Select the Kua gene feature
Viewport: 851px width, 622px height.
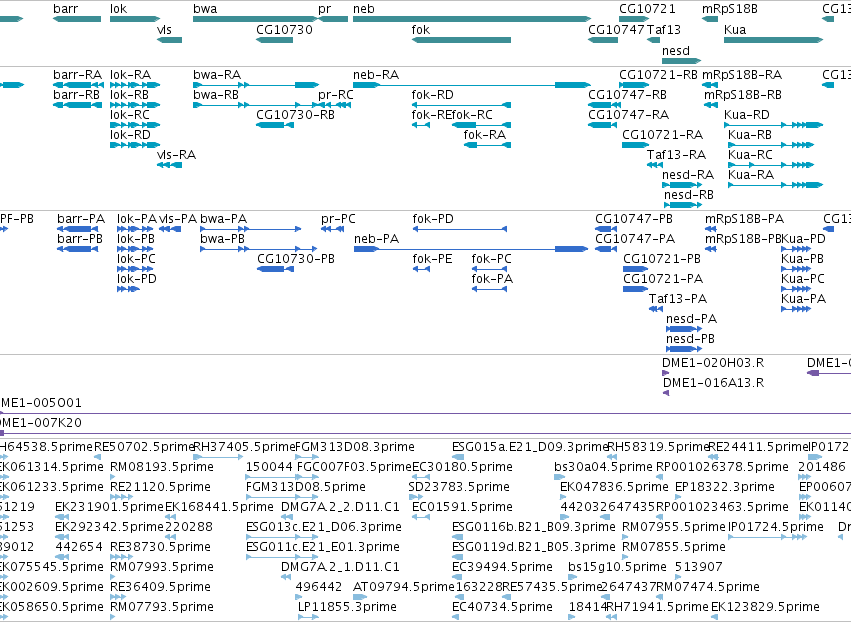tap(773, 40)
